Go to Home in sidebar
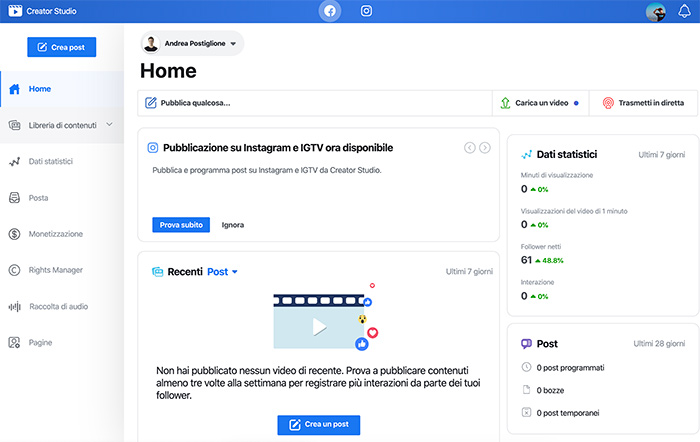Image resolution: width=700 pixels, height=442 pixels. [x=62, y=89]
